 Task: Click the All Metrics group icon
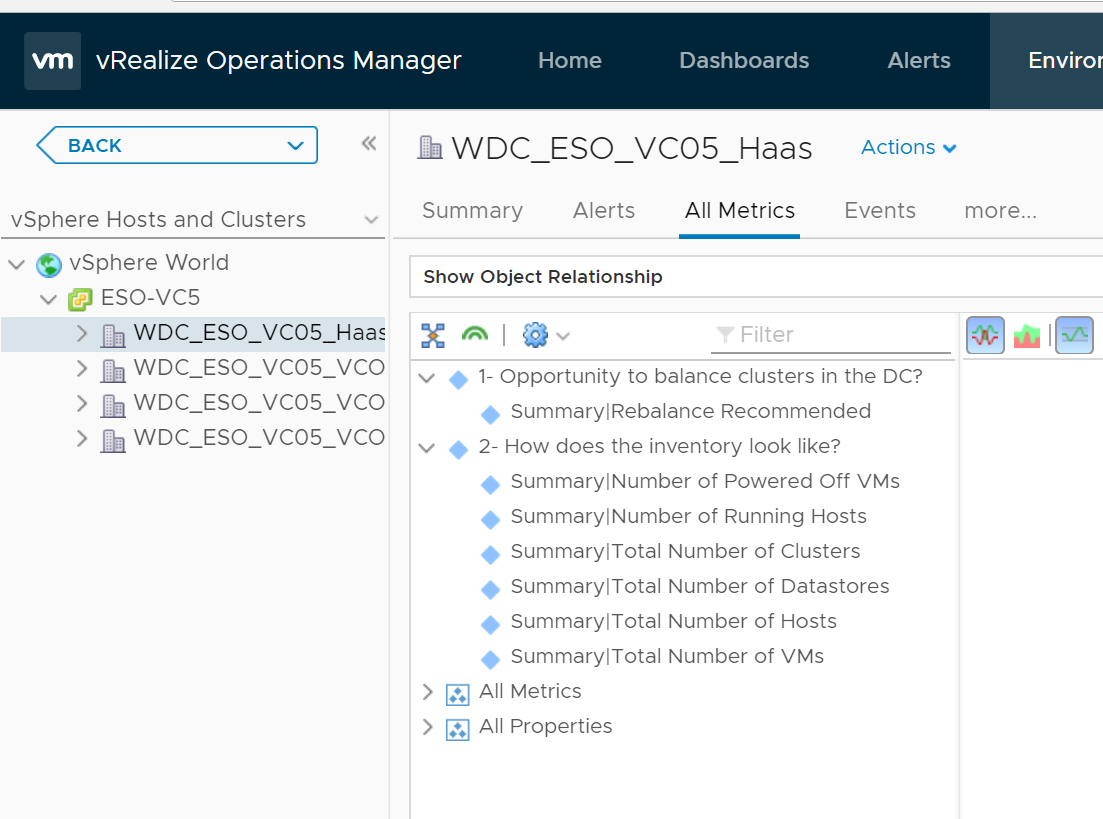click(457, 693)
